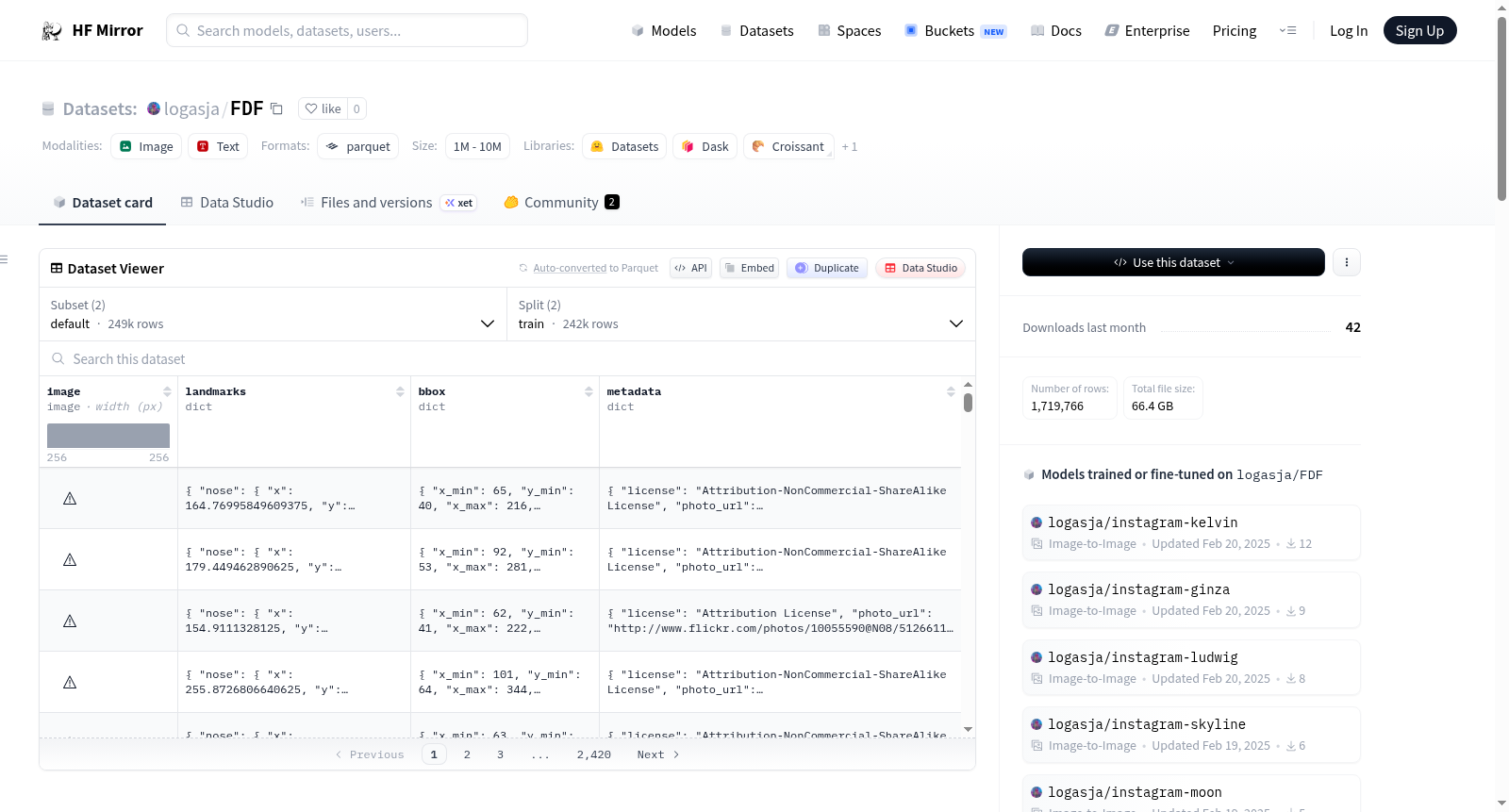Click the red Data Studio button
Screen dimensions: 1509x812
pos(920,268)
